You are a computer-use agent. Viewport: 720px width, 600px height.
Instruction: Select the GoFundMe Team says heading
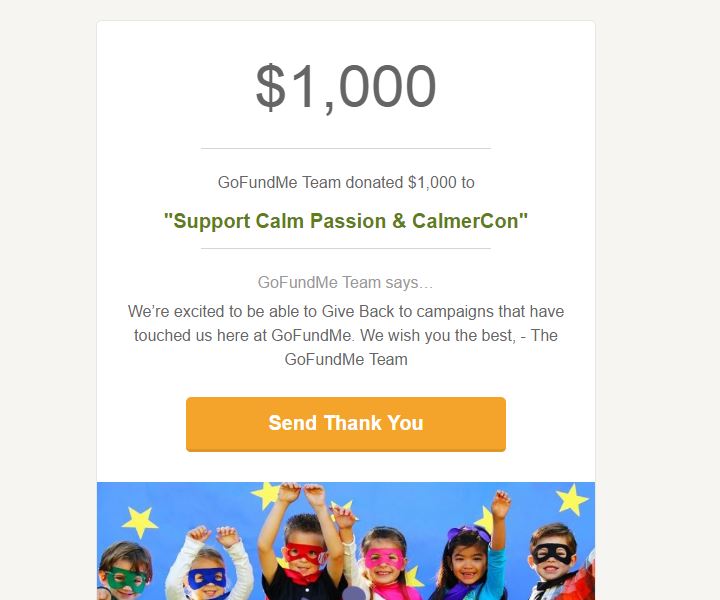(345, 282)
